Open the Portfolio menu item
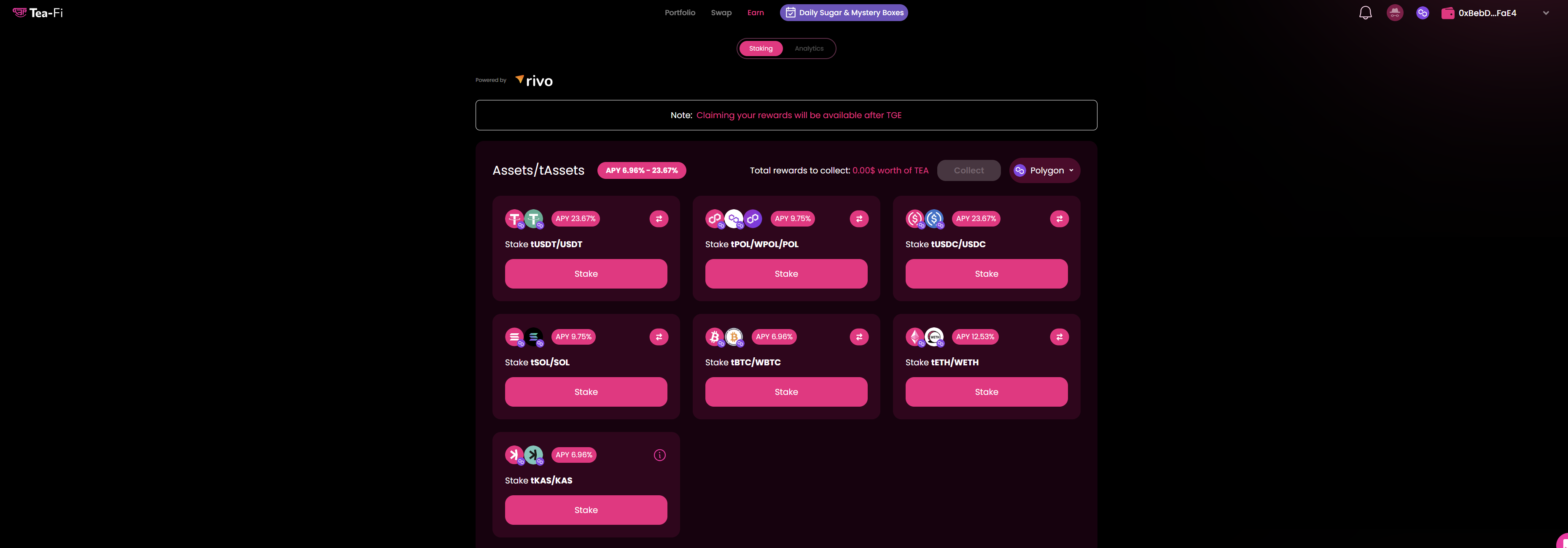 pyautogui.click(x=679, y=13)
